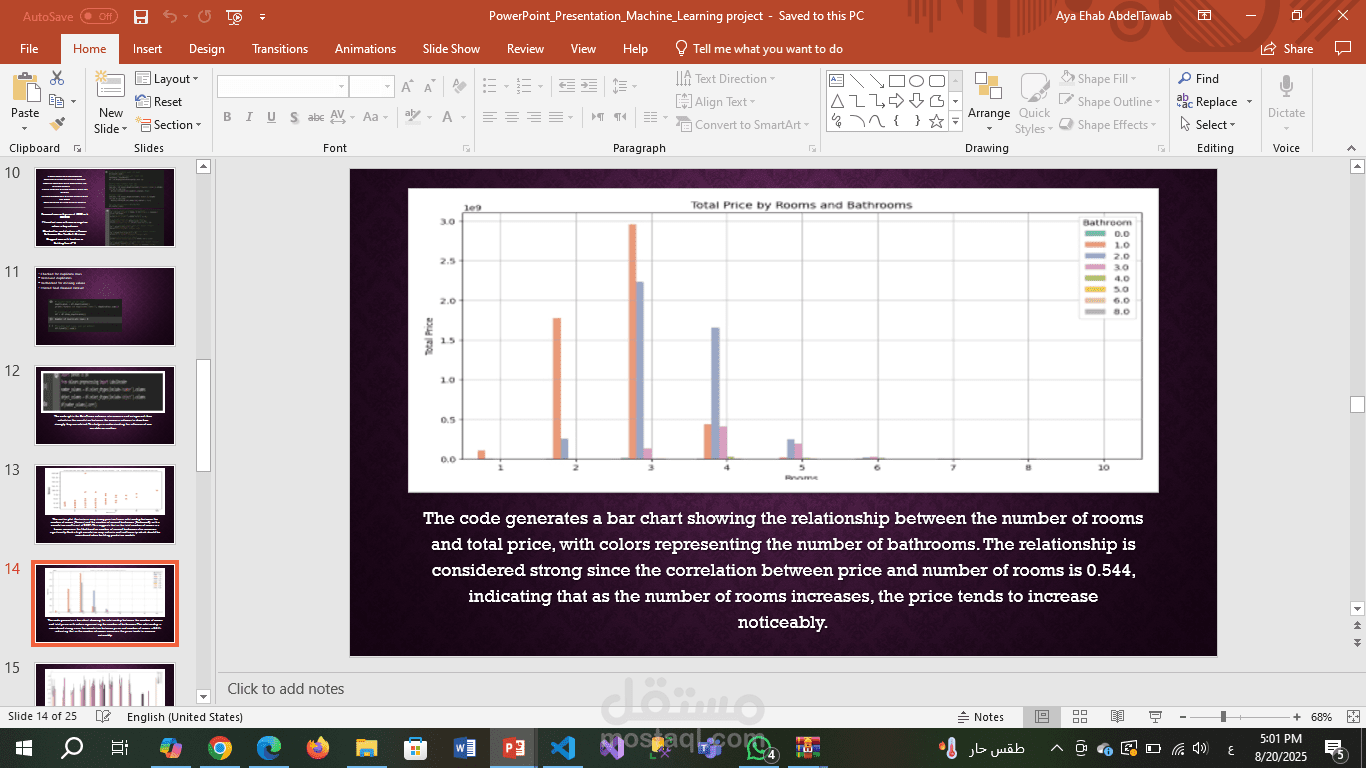Apply text shadow formatting
Viewport: 1366px width, 768px height.
(293, 117)
